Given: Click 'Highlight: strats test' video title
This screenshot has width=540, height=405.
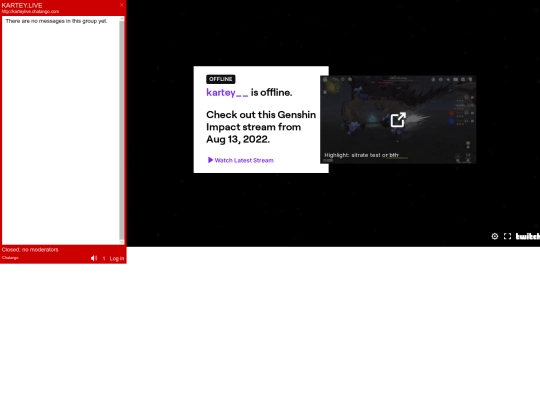Looking at the screenshot, I should tap(361, 155).
